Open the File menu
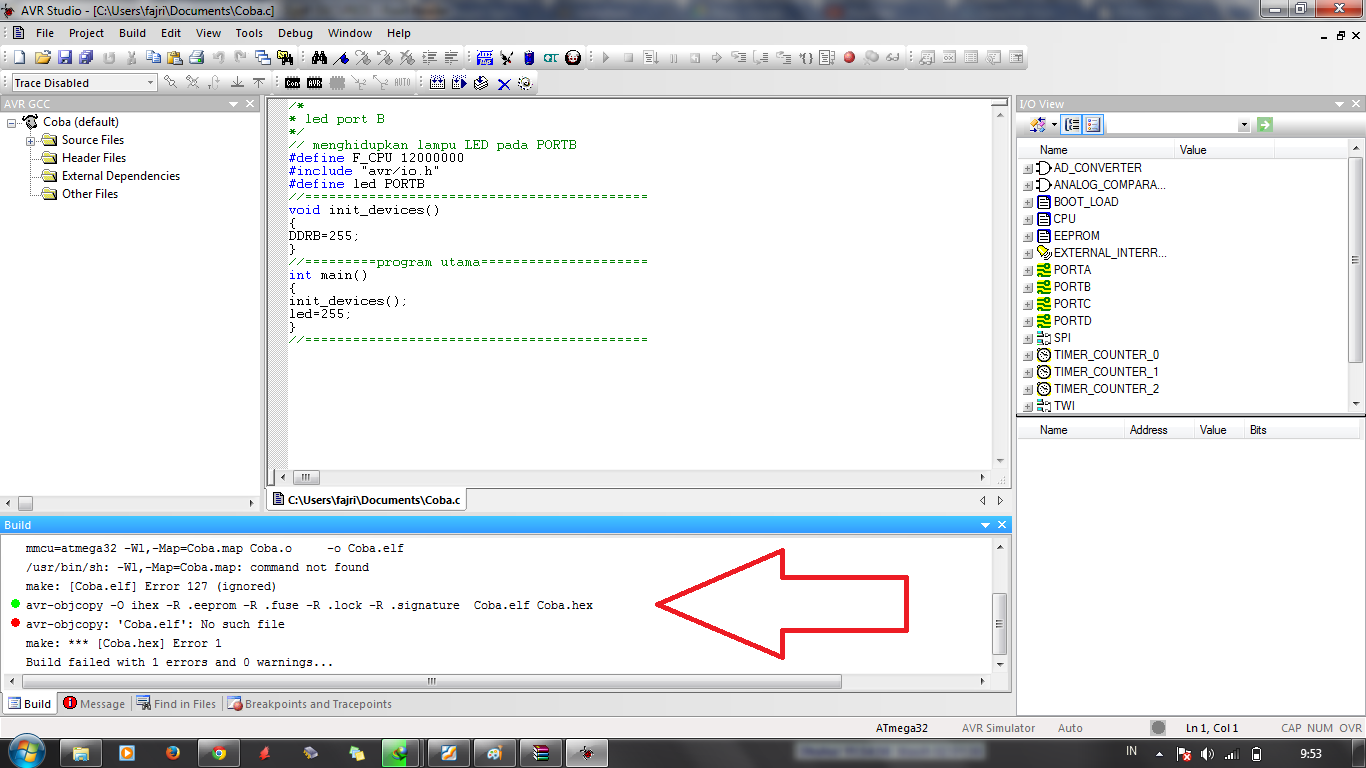 click(x=45, y=33)
